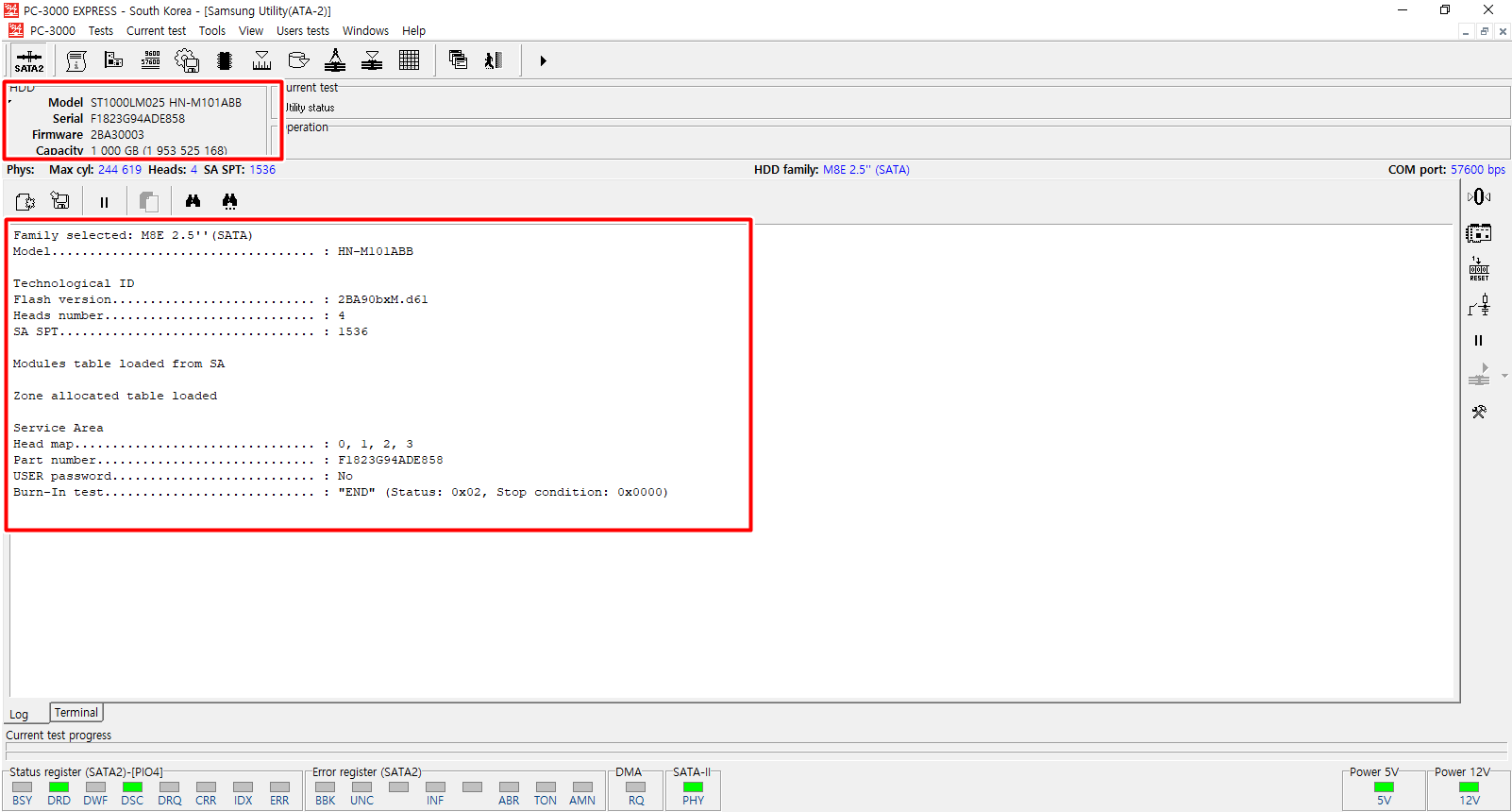
Task: Click the M8E 2.5'' (SATA) family value
Action: coord(866,170)
